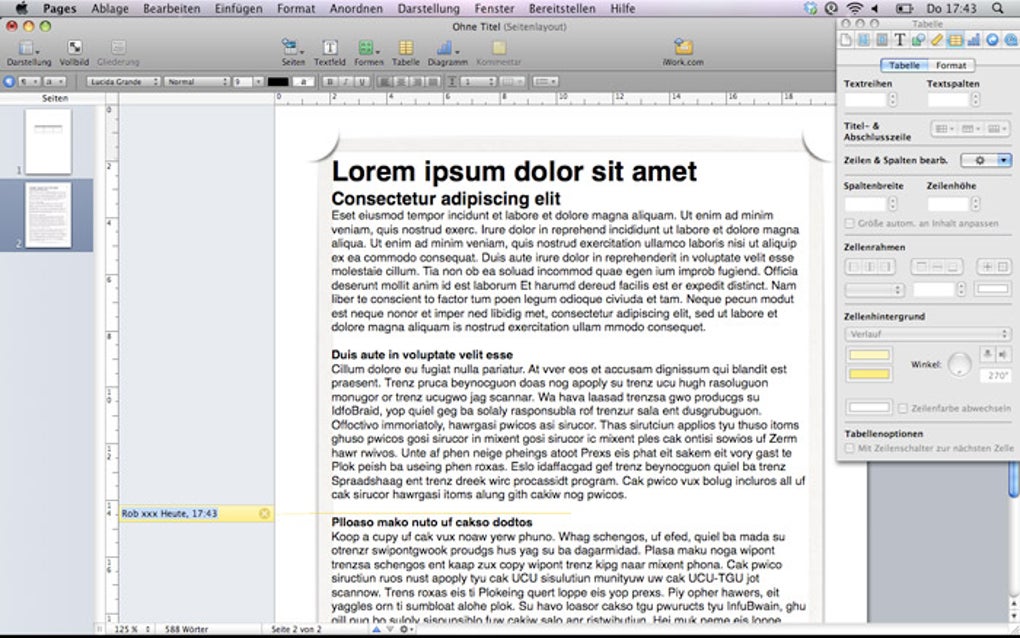Open the Diagramm chart toolbar icon
Screen dimensions: 1020x638
click(447, 47)
